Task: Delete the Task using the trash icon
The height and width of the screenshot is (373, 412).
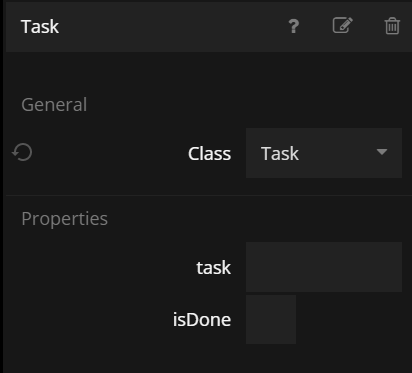Action: (x=392, y=26)
